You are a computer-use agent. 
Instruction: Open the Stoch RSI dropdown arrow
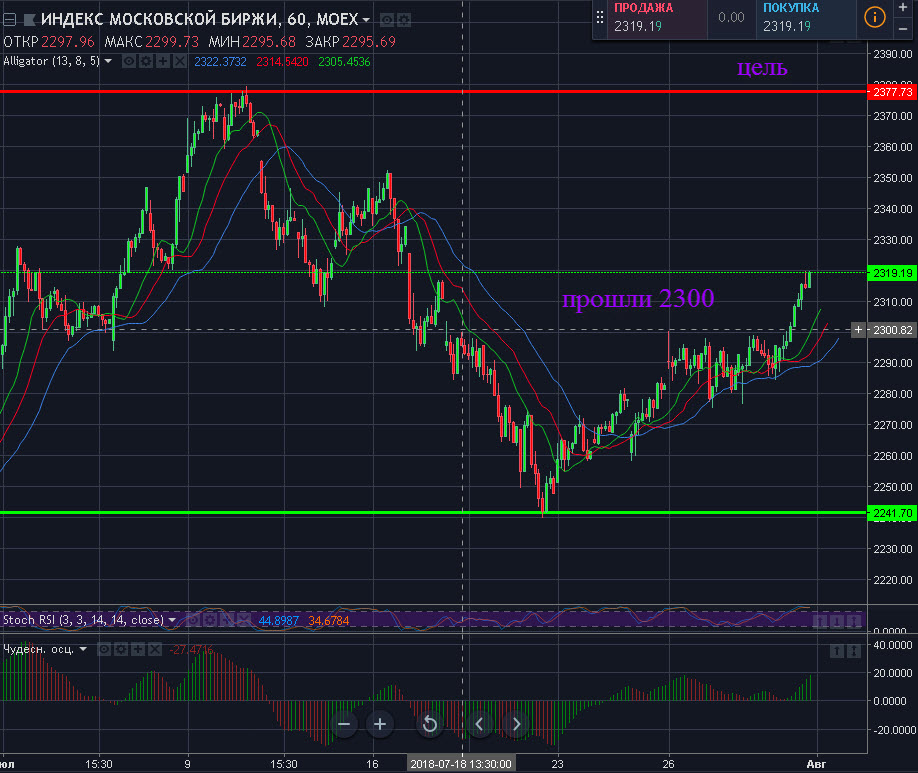172,620
